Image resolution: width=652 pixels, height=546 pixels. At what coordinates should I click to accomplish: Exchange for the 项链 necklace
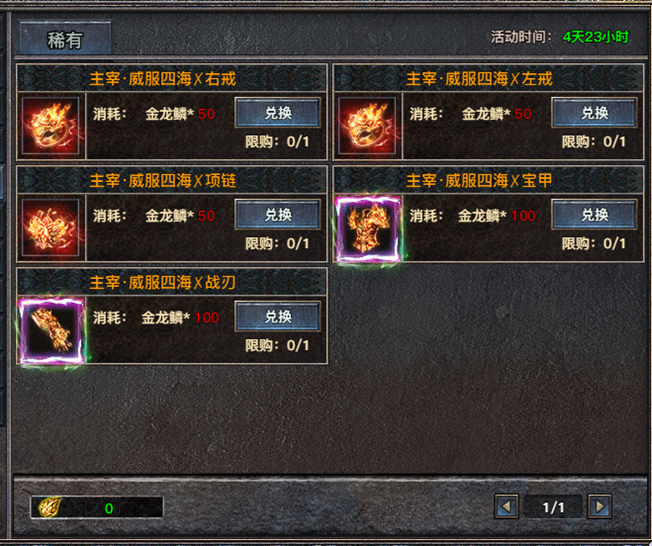pyautogui.click(x=278, y=215)
